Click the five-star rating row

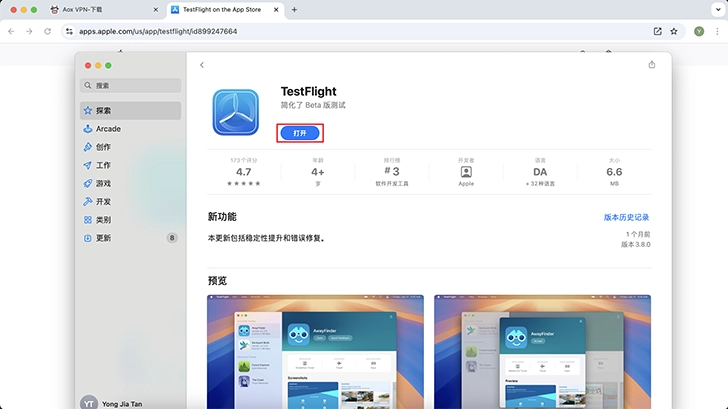point(244,183)
